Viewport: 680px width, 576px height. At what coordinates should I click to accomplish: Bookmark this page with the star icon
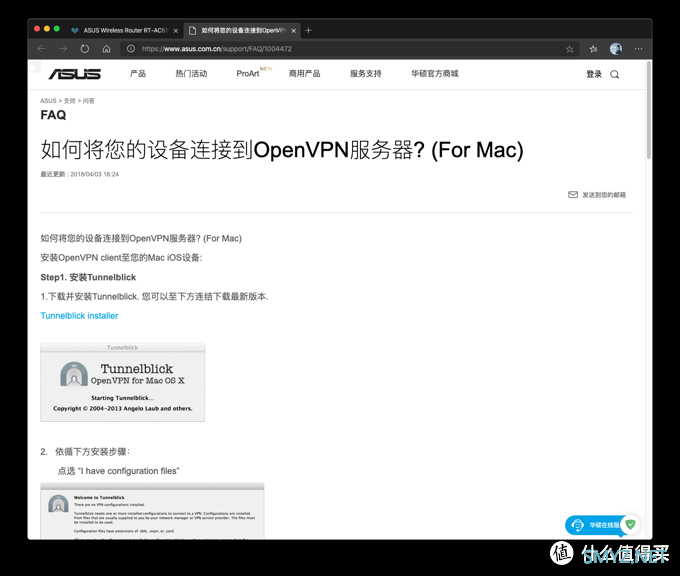[x=569, y=49]
